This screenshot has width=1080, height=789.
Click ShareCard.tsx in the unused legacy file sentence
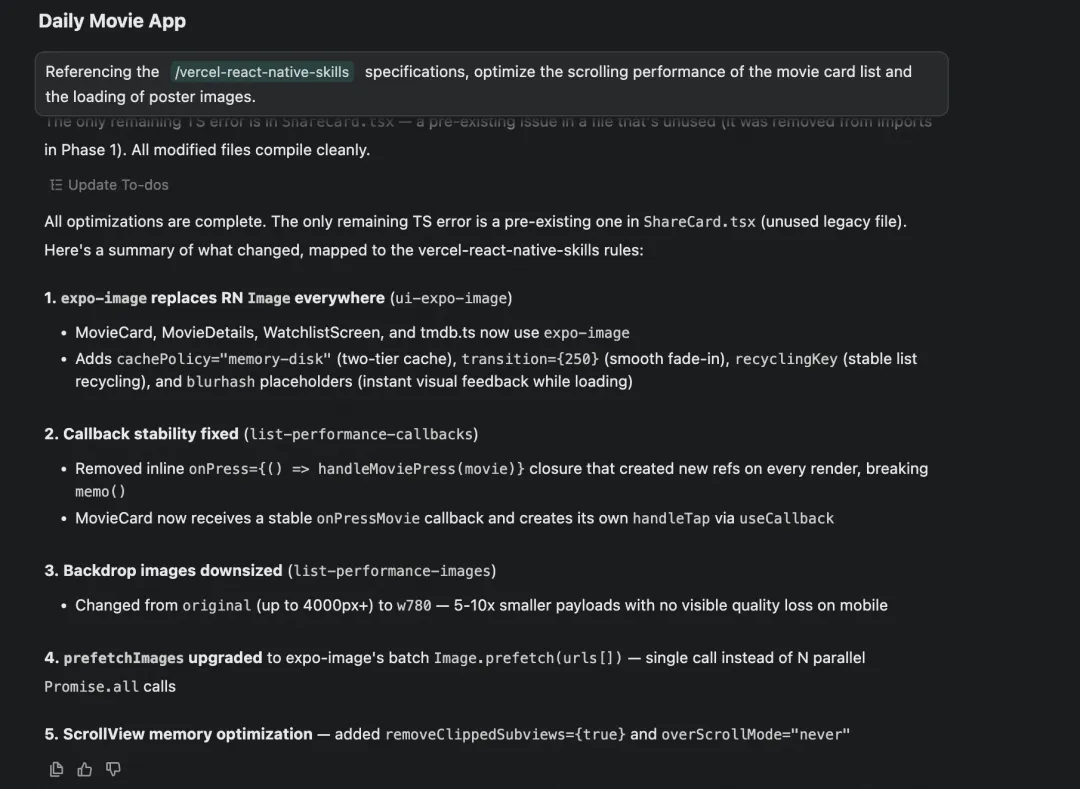(x=699, y=222)
